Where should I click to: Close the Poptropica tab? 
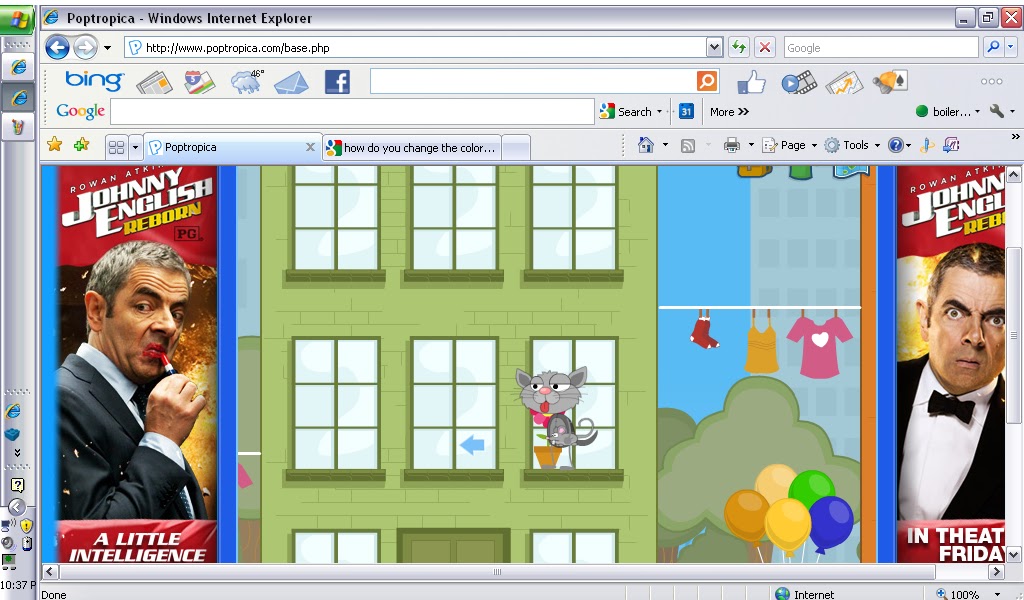coord(310,147)
